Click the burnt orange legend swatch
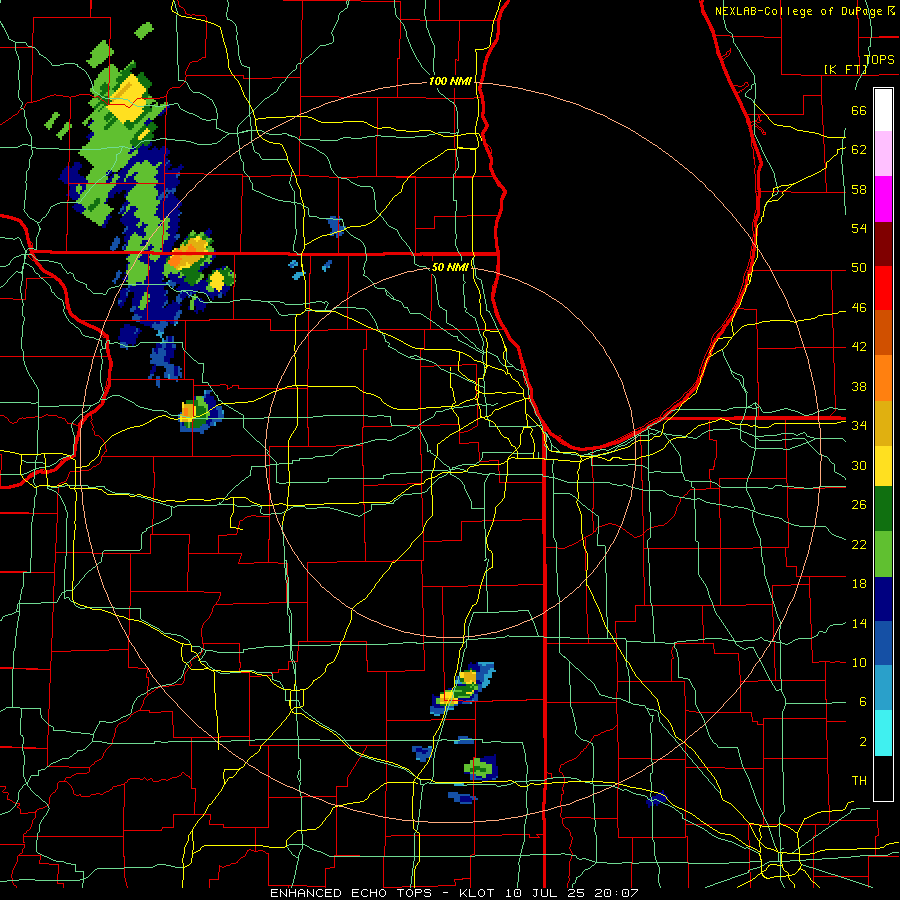The height and width of the screenshot is (900, 900). (x=883, y=333)
